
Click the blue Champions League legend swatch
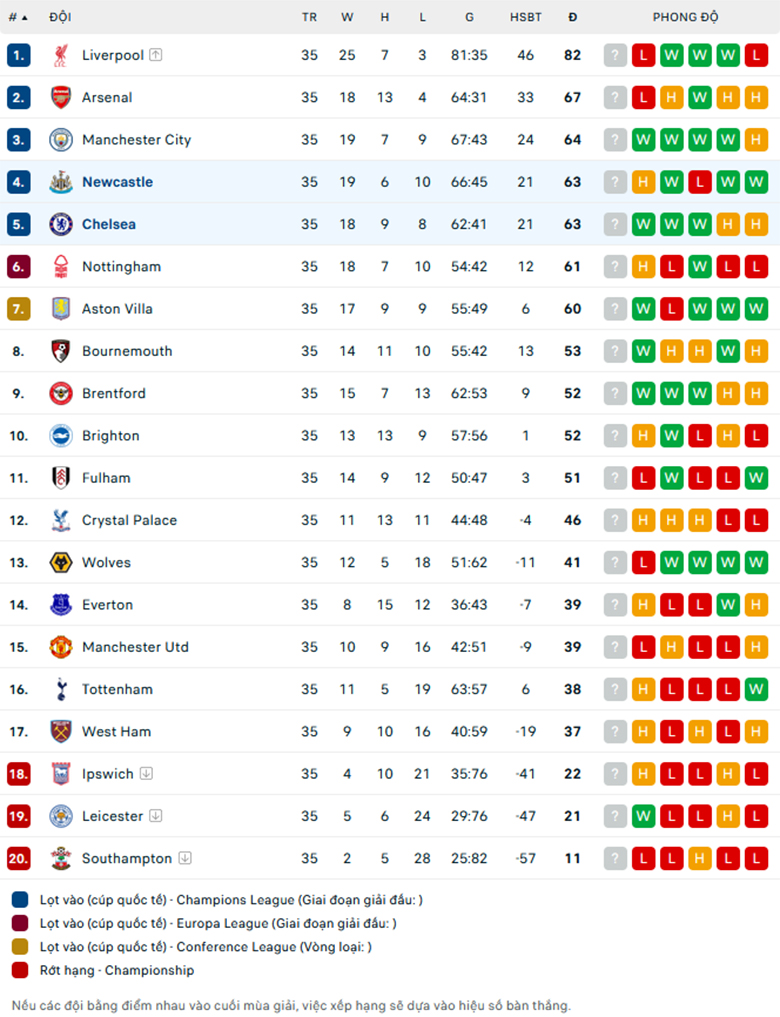20,900
